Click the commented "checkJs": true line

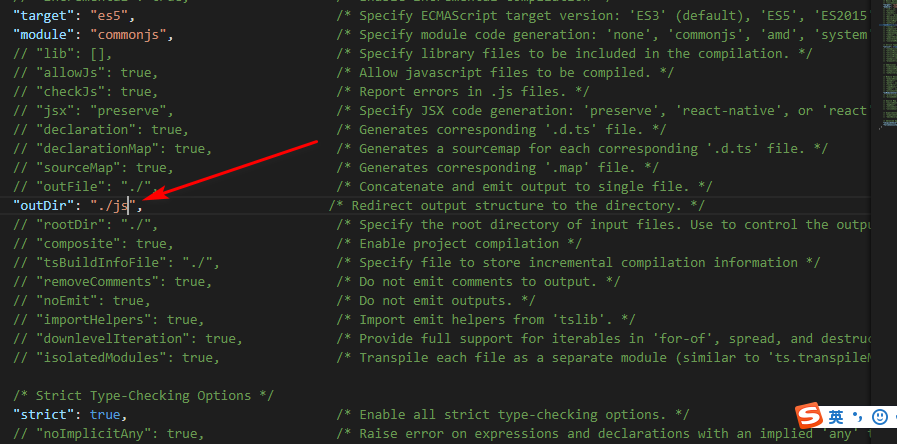point(86,92)
